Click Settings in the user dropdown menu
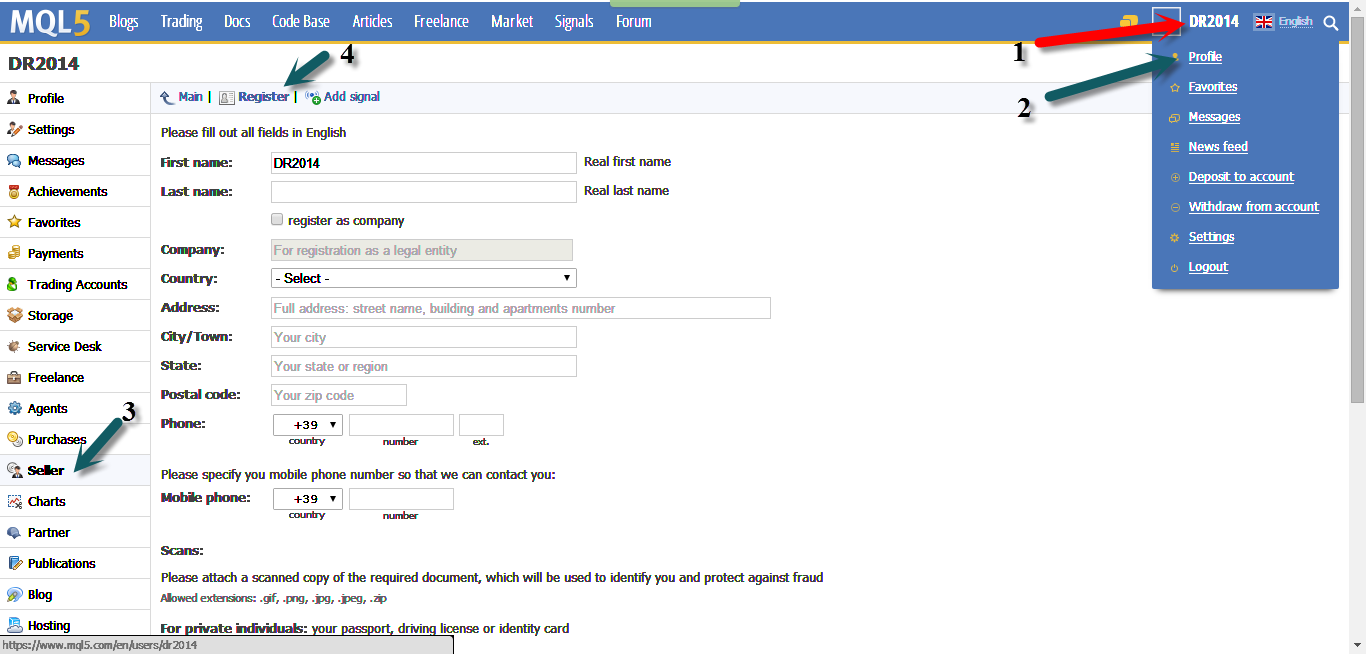Viewport: 1366px width, 654px height. tap(1211, 237)
